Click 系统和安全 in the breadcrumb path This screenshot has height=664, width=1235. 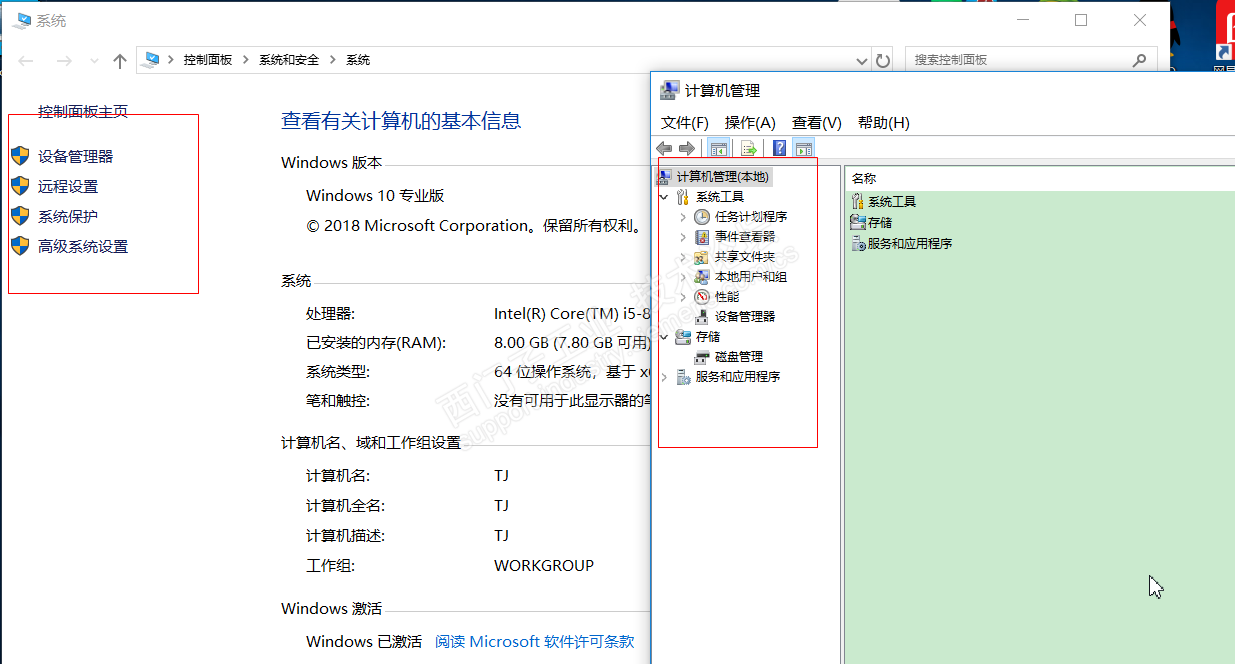(289, 60)
